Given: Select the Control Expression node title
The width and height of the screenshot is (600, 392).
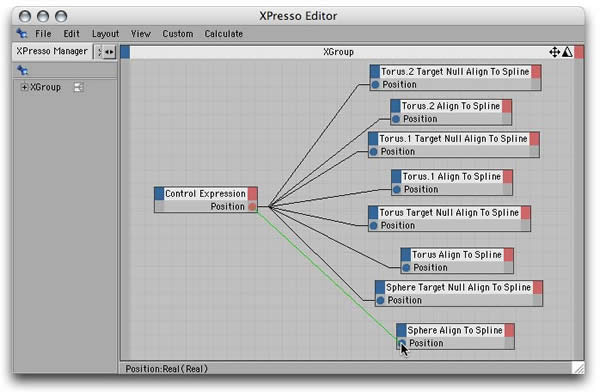Looking at the screenshot, I should pos(205,193).
